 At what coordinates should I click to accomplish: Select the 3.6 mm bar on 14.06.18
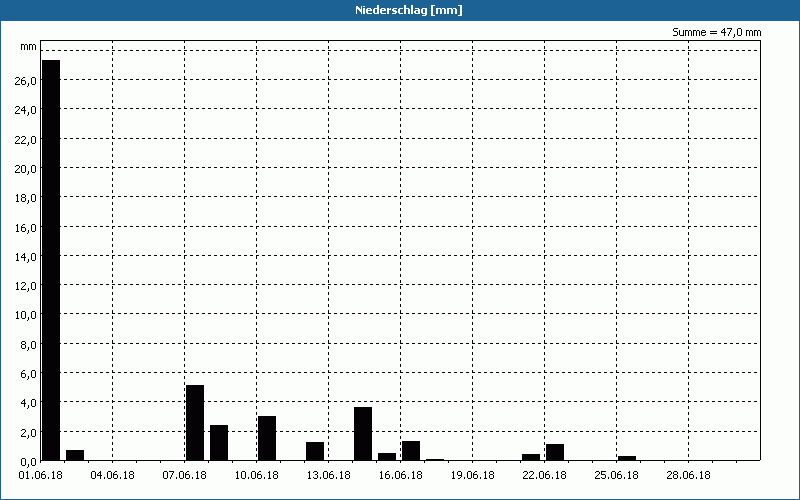coord(363,434)
